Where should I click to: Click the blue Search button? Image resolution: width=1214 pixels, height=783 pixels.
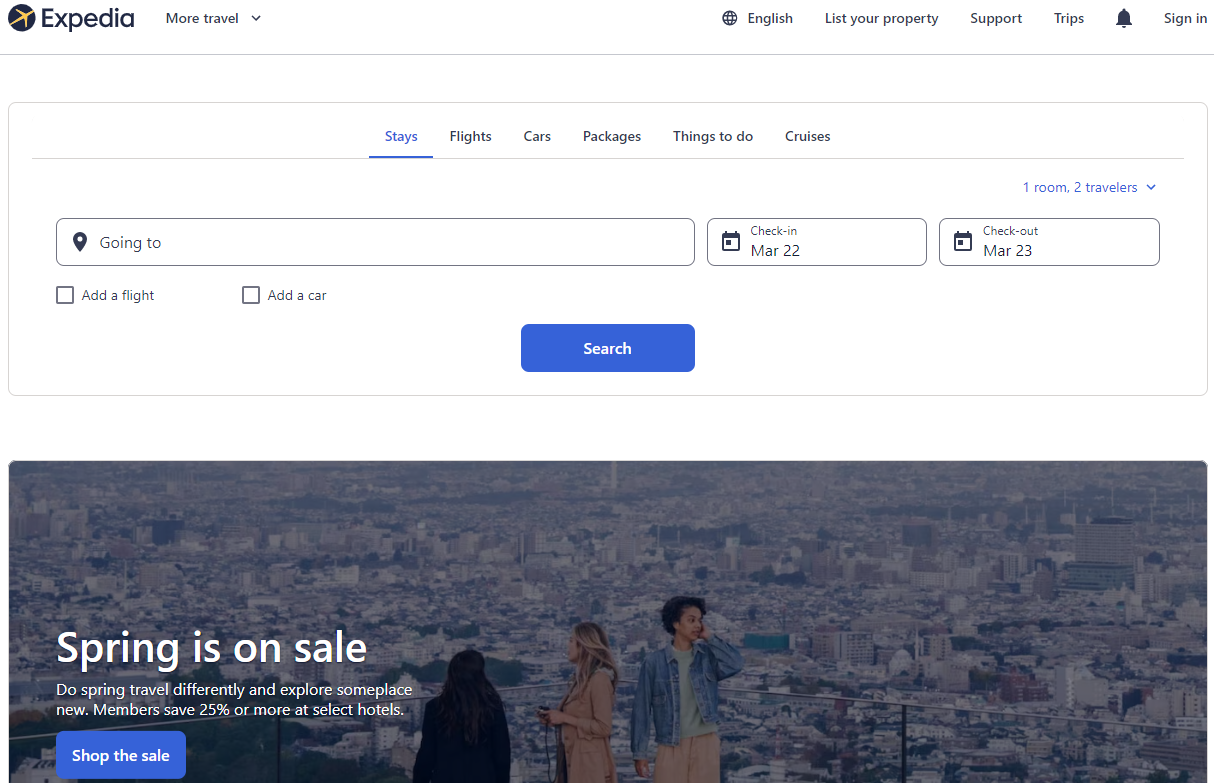(x=608, y=348)
